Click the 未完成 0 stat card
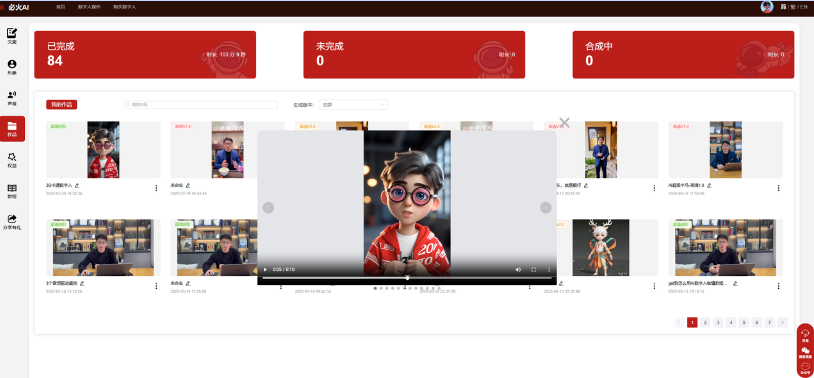814x378 pixels. point(414,55)
